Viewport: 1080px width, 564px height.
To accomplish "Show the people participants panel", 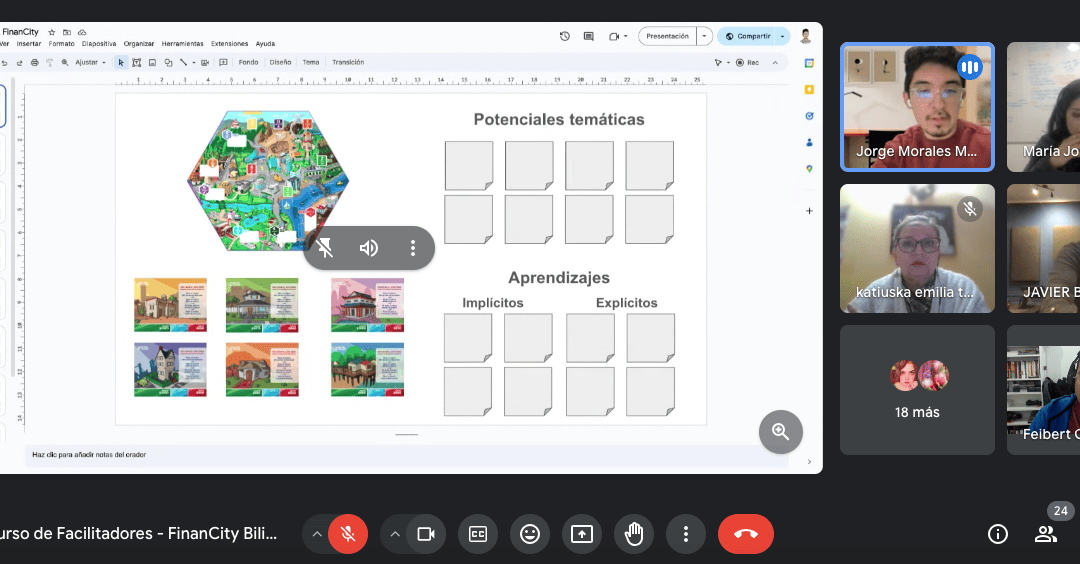I will (1046, 534).
